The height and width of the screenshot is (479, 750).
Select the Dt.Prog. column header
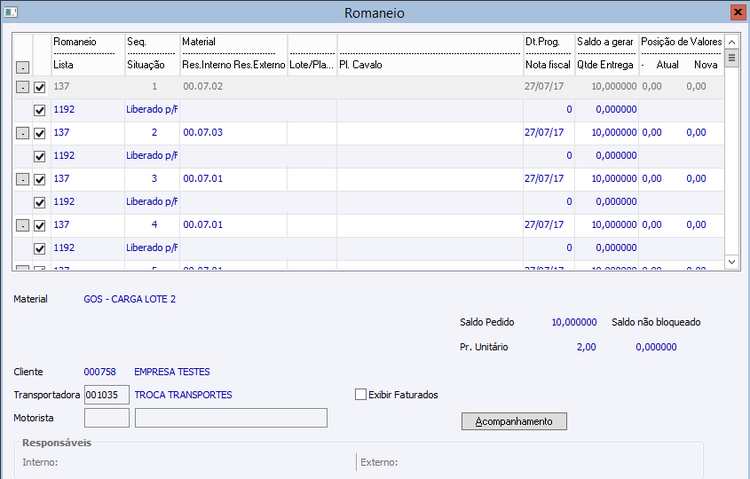tap(542, 42)
